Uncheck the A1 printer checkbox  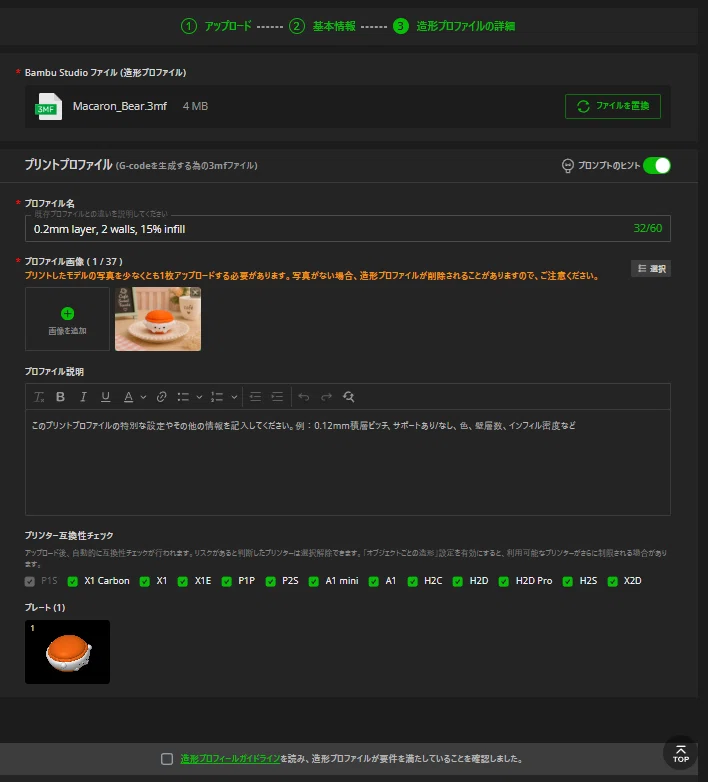[373, 582]
